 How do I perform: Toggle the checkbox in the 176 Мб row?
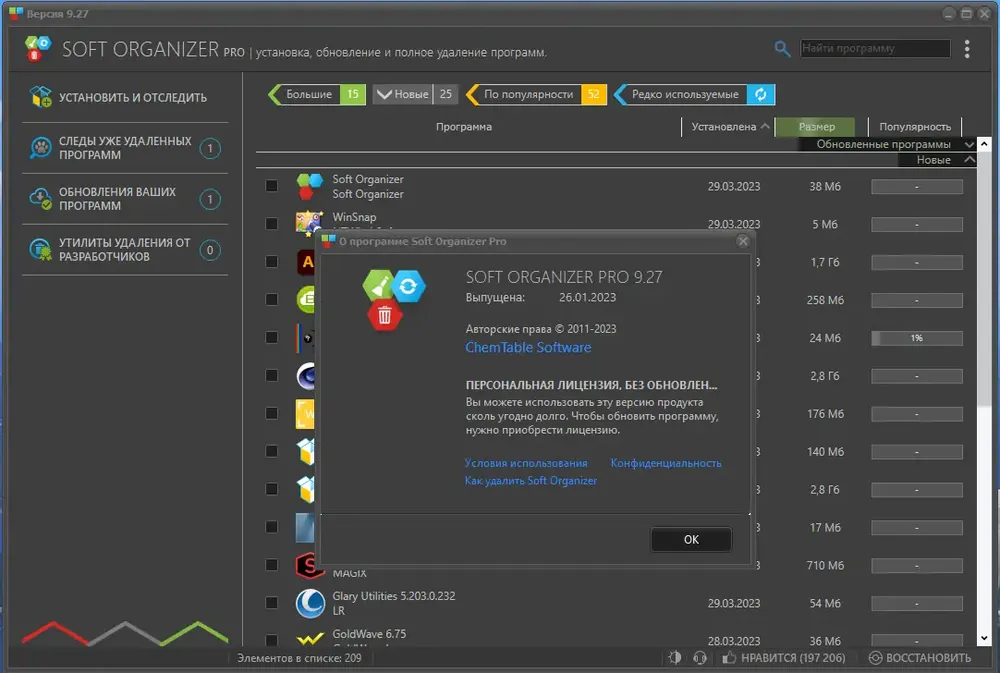[272, 413]
